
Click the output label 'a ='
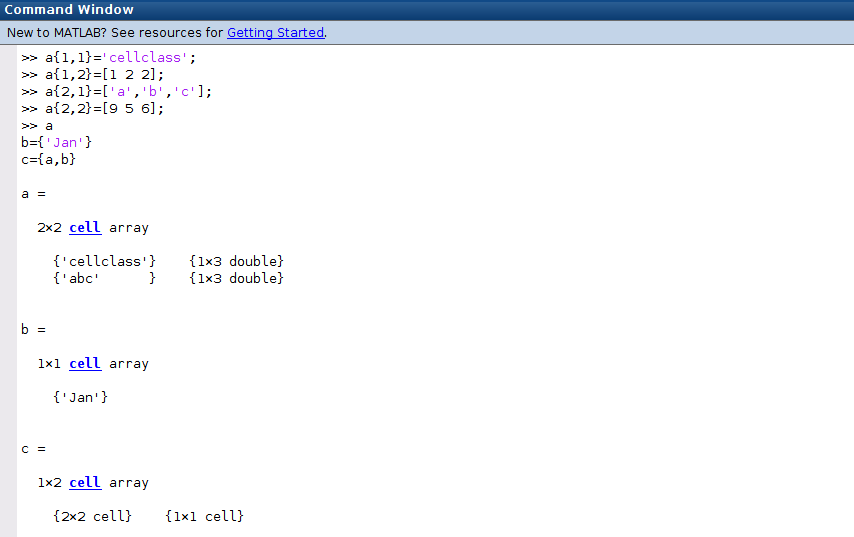(x=34, y=194)
